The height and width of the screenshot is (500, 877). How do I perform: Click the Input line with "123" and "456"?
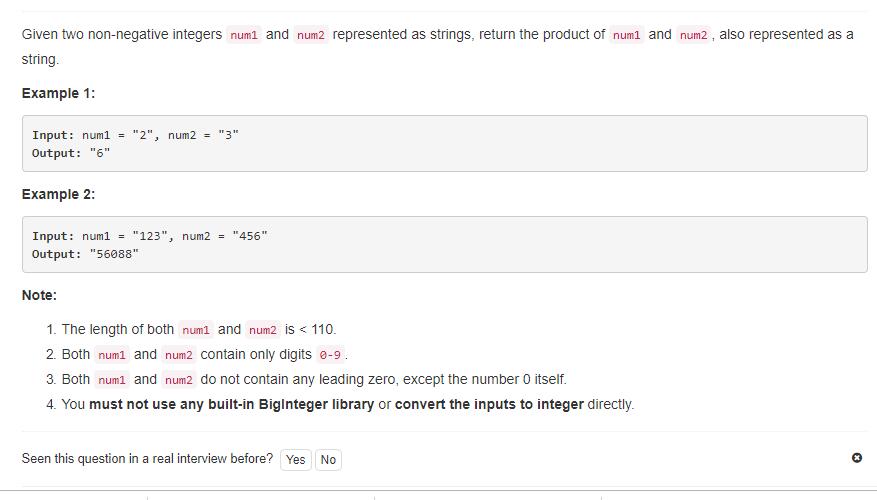tap(150, 236)
